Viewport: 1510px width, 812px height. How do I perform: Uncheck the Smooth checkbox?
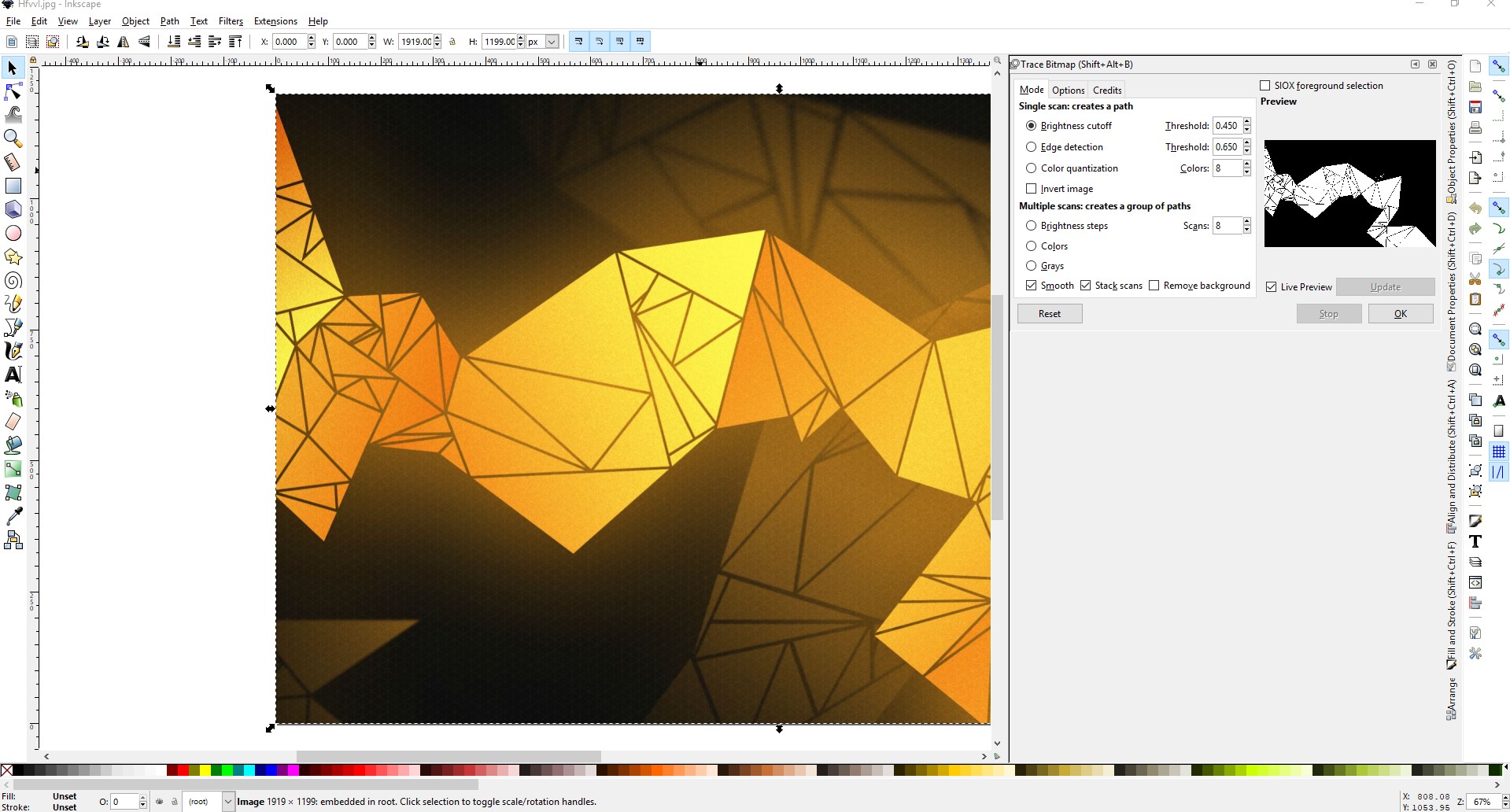[1031, 286]
